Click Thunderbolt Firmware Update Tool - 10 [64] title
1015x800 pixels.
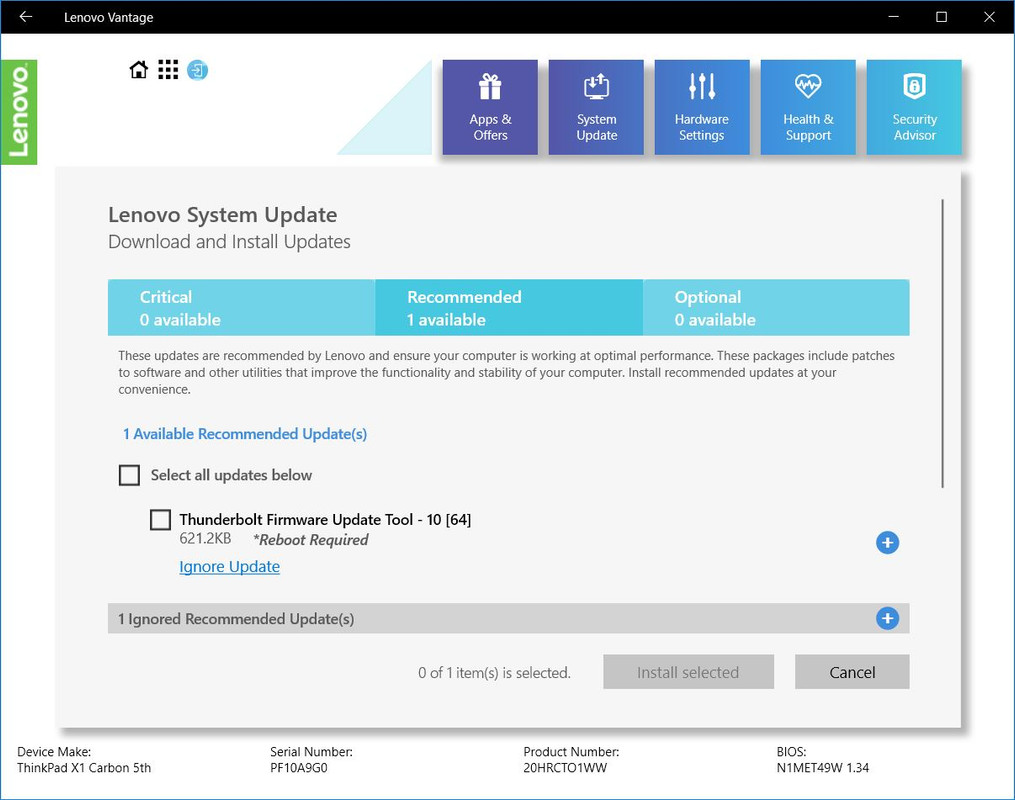click(325, 520)
